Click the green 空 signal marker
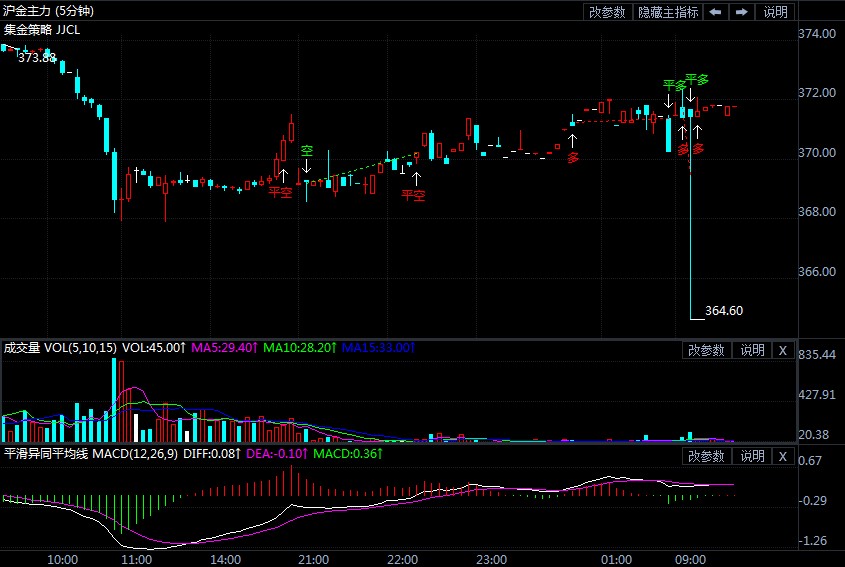This screenshot has width=845, height=567. (307, 151)
